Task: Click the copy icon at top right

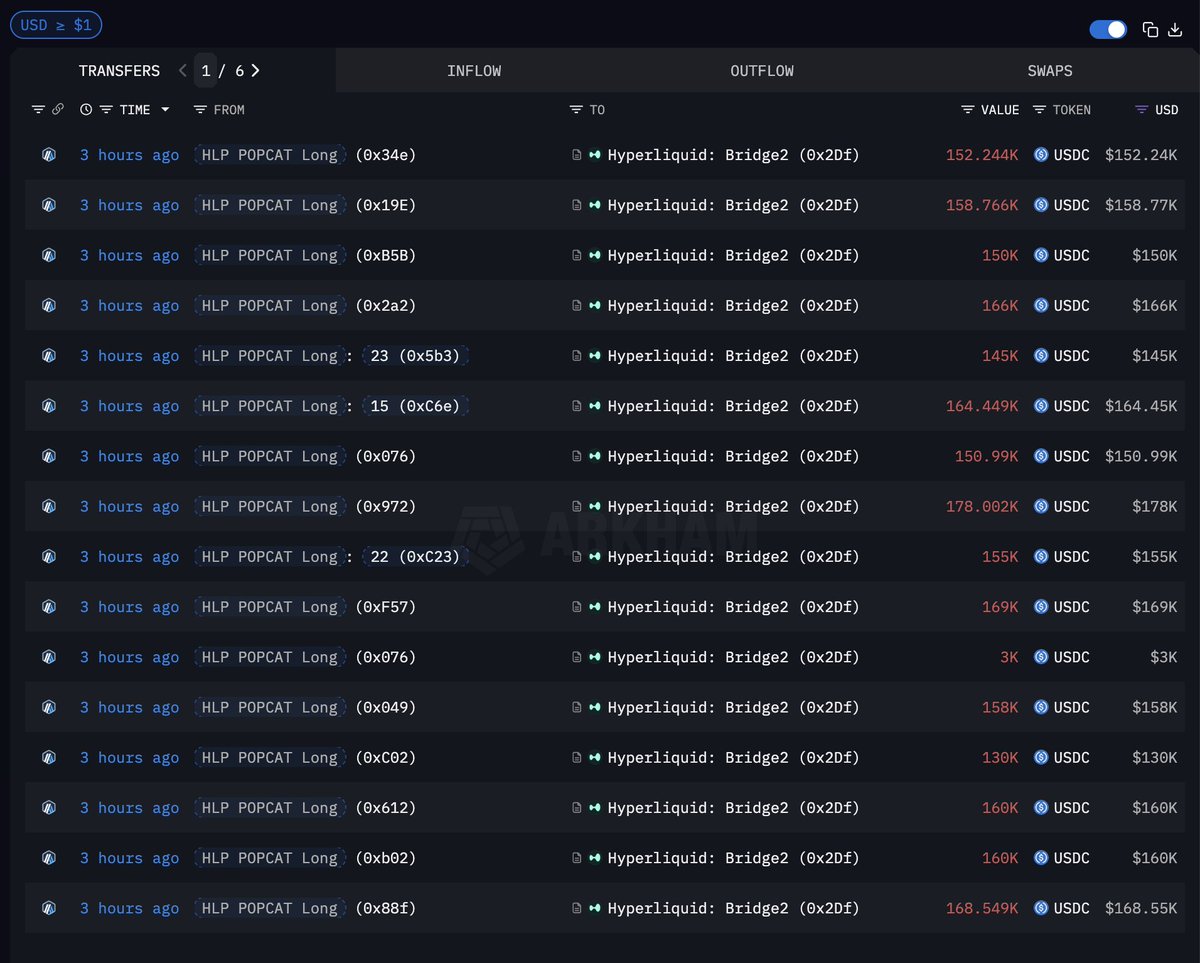Action: [x=1150, y=30]
